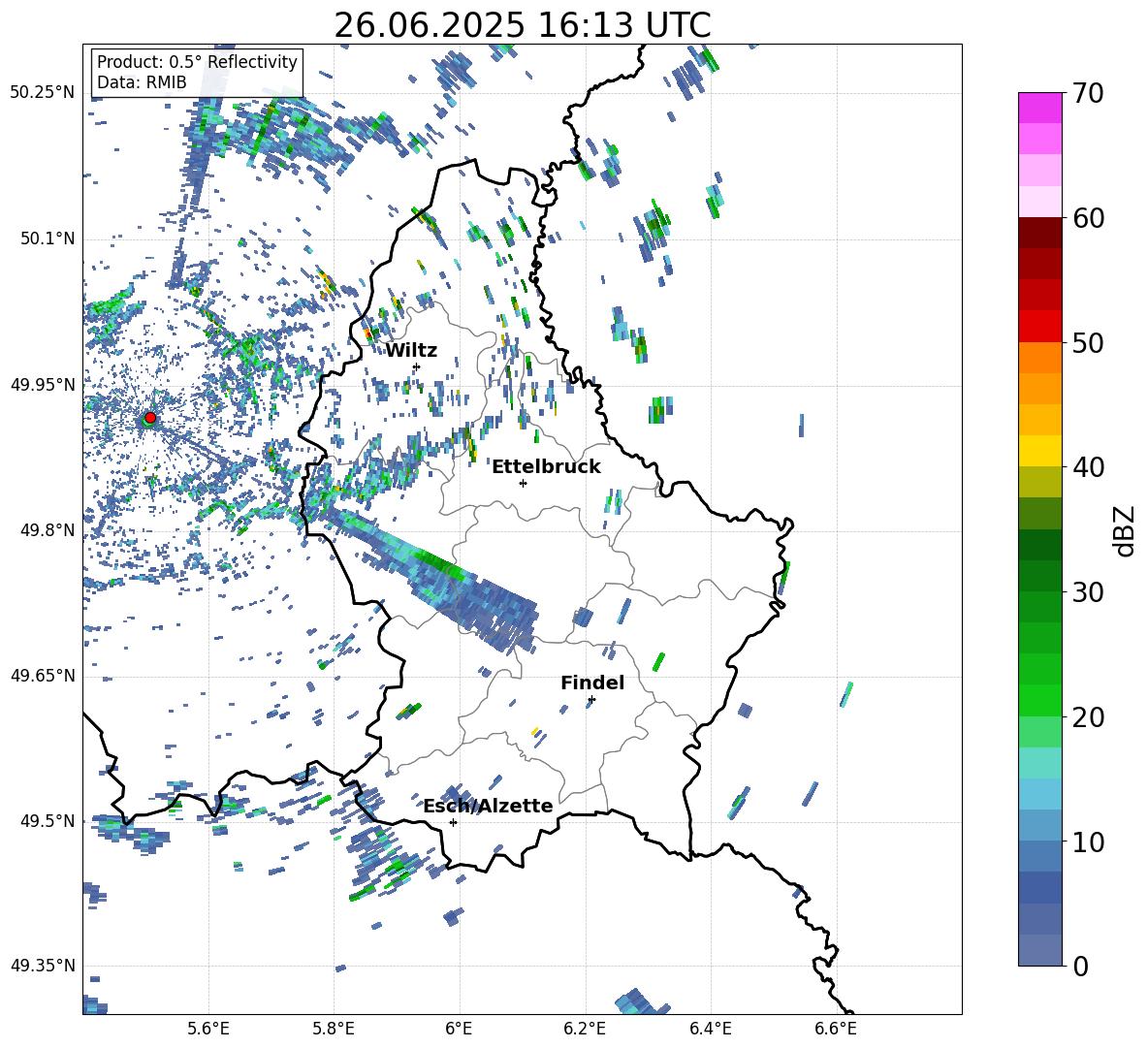
Task: Click the colorbar value 70
Action: tap(1088, 93)
